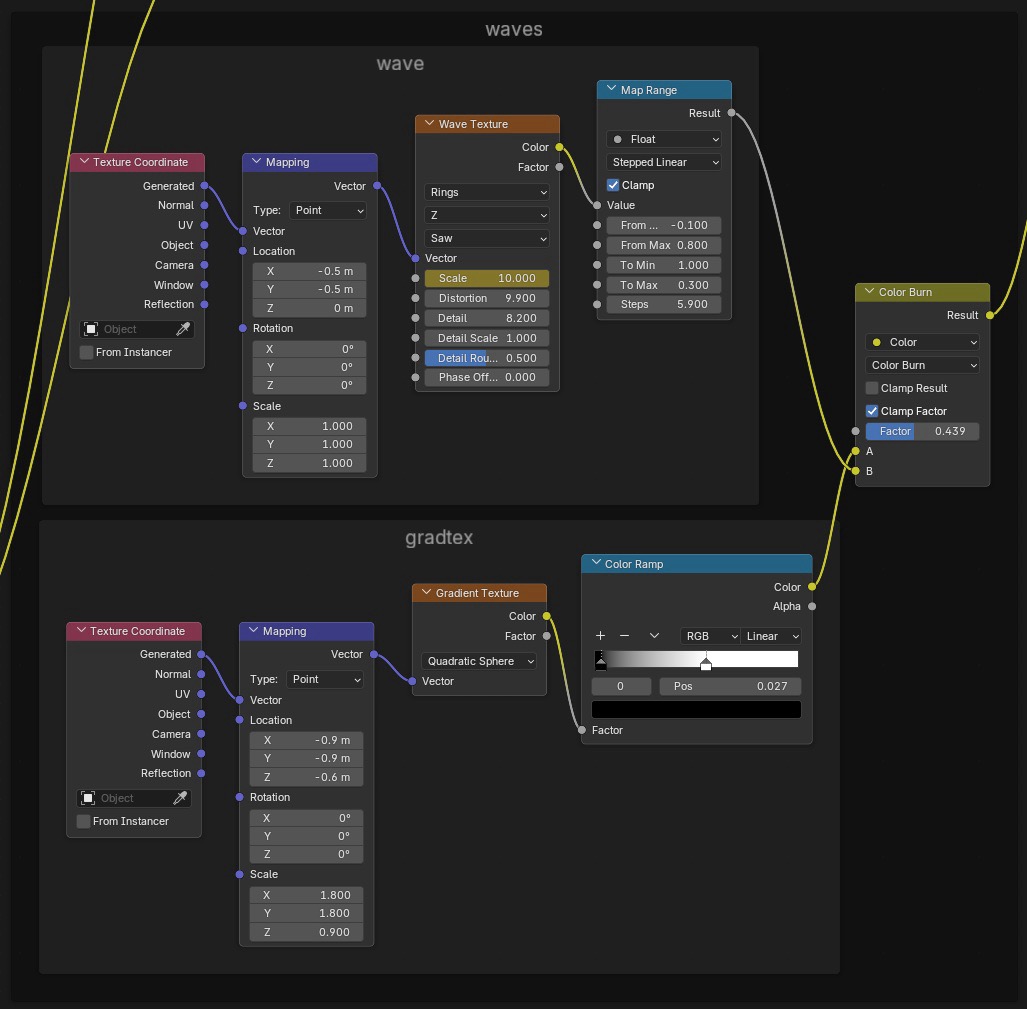Click the black color swatch in Color Ramp

[x=696, y=709]
